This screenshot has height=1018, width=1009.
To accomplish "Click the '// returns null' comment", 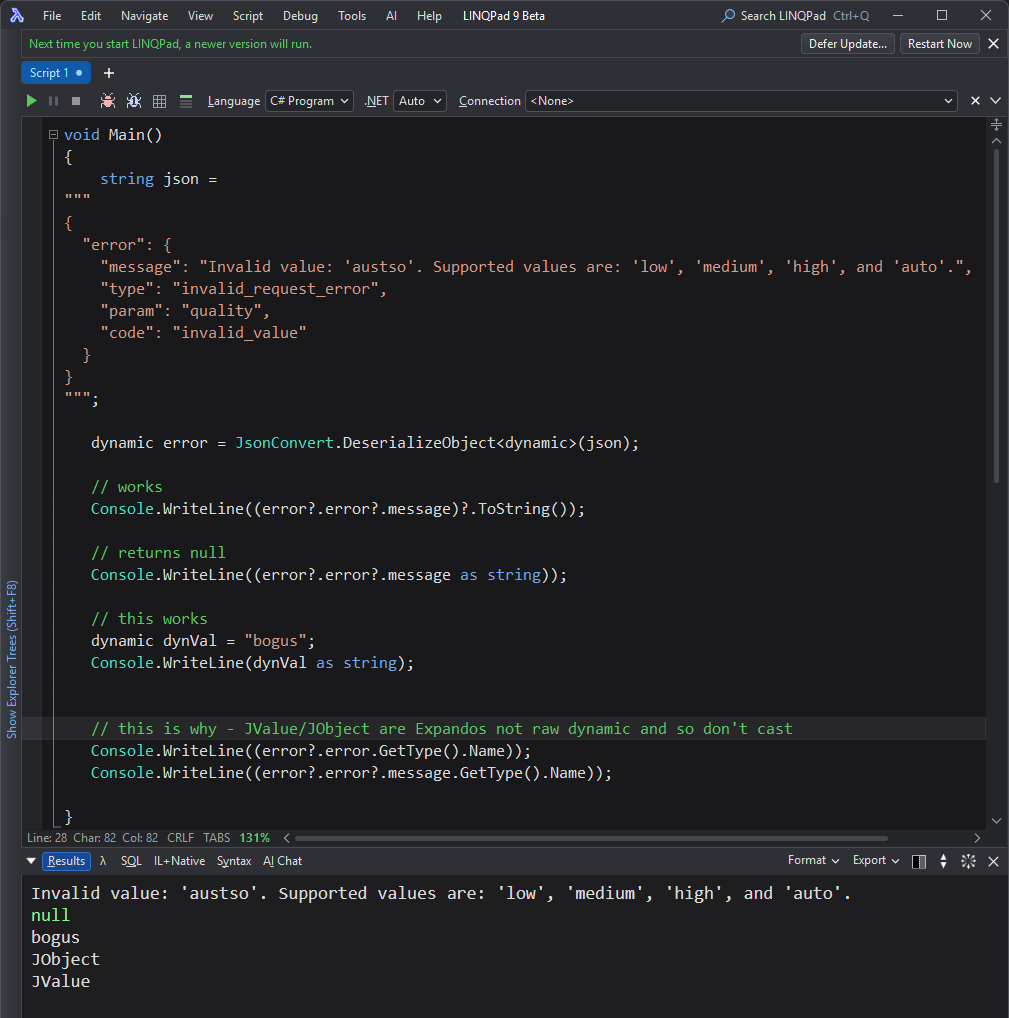I will (x=158, y=552).
